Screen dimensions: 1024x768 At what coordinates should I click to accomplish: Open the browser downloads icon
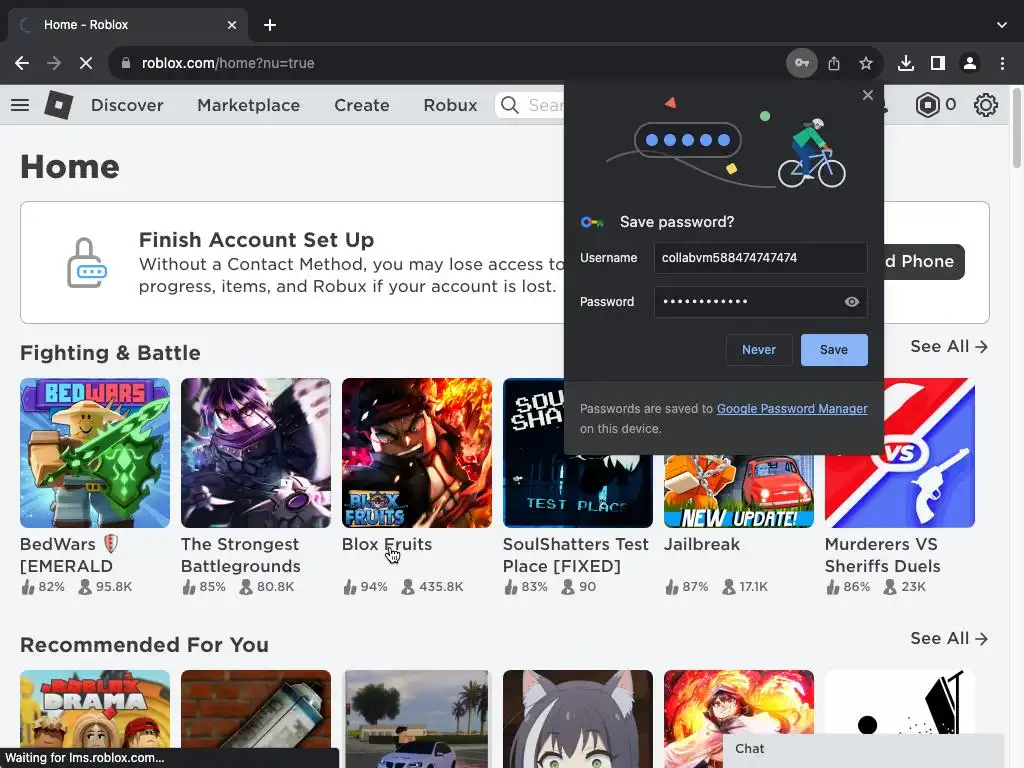(906, 63)
